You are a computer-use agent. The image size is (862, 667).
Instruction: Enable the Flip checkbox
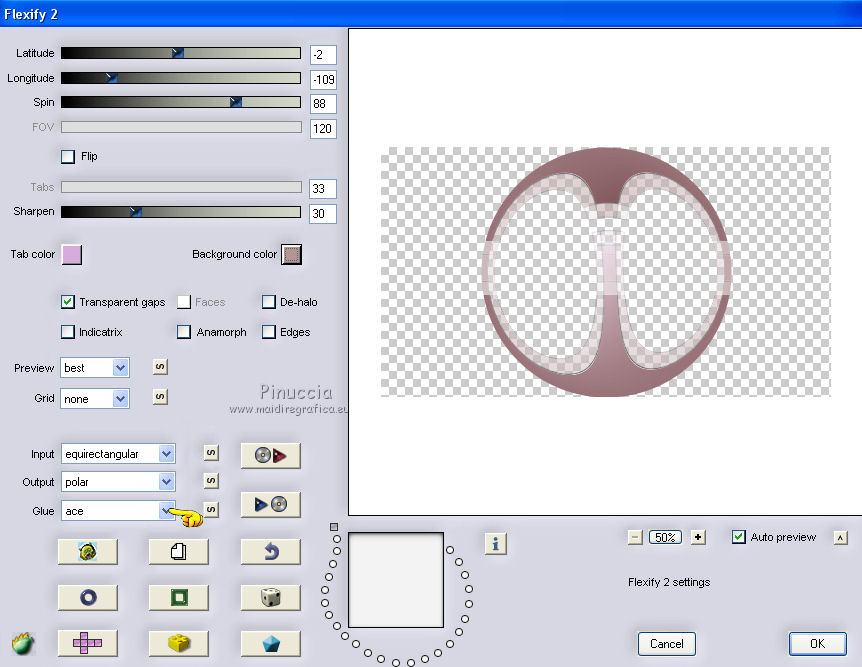(x=68, y=157)
